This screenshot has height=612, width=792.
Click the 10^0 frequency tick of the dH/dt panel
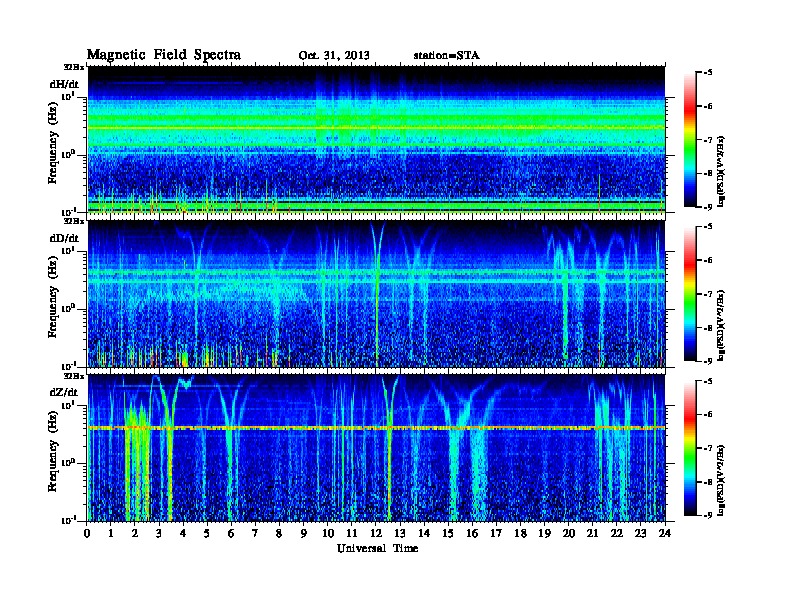(68, 154)
